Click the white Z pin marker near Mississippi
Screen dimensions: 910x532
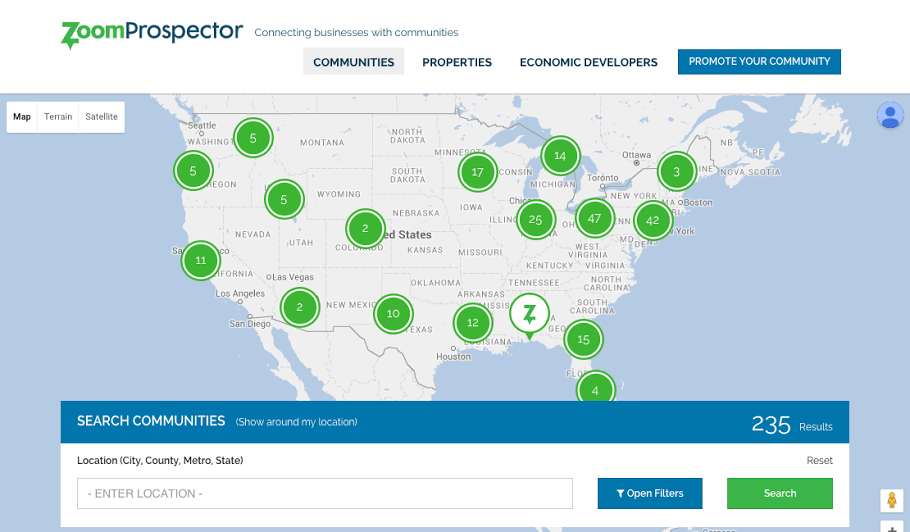(x=529, y=315)
